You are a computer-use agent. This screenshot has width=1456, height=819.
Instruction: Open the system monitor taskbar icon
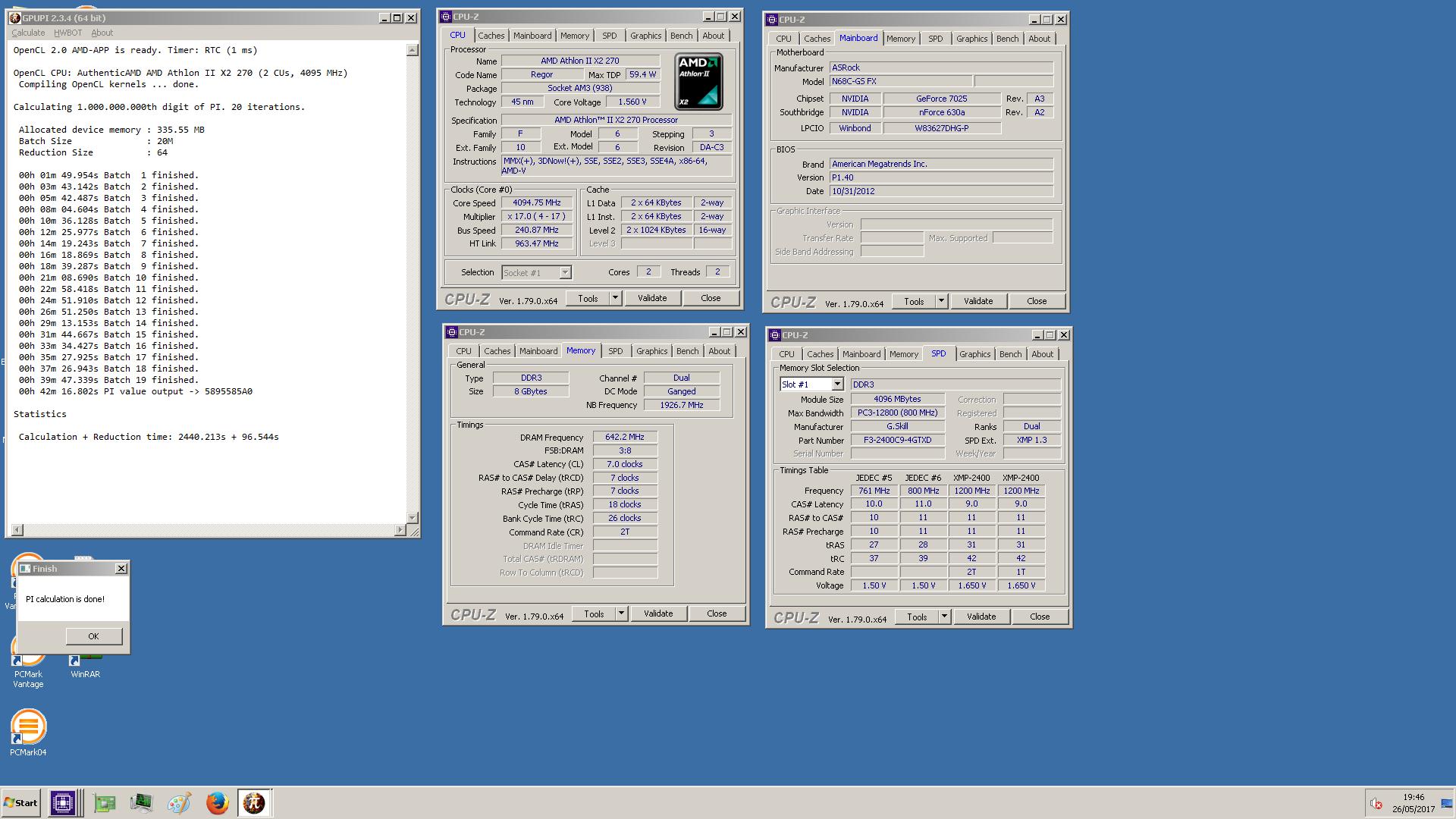[141, 802]
